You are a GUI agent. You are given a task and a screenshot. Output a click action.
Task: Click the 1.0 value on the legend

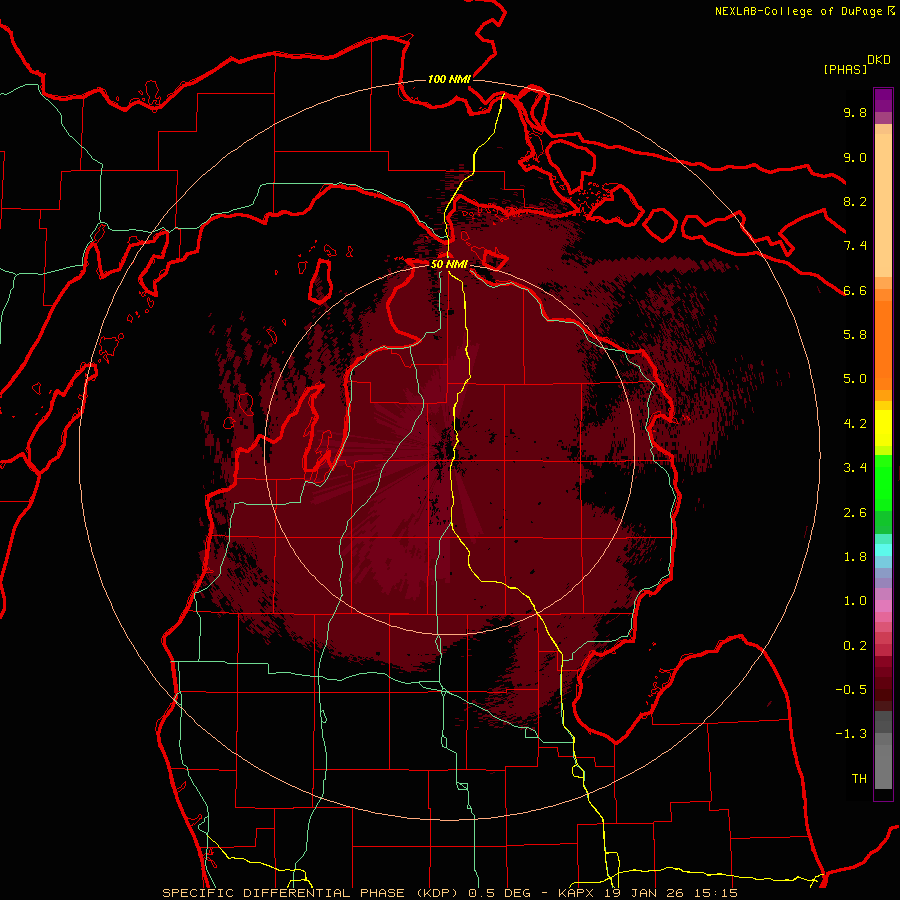pos(855,601)
